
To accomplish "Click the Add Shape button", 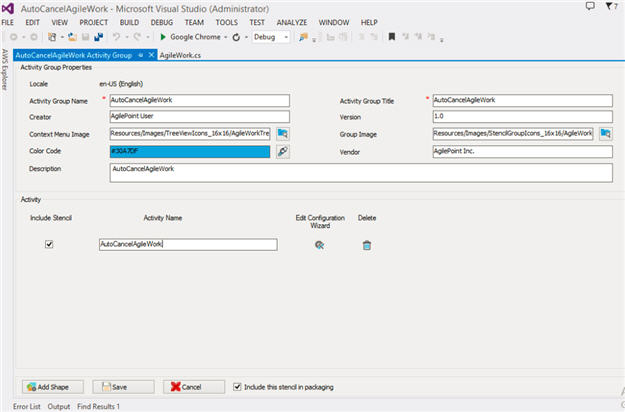I will pos(53,387).
